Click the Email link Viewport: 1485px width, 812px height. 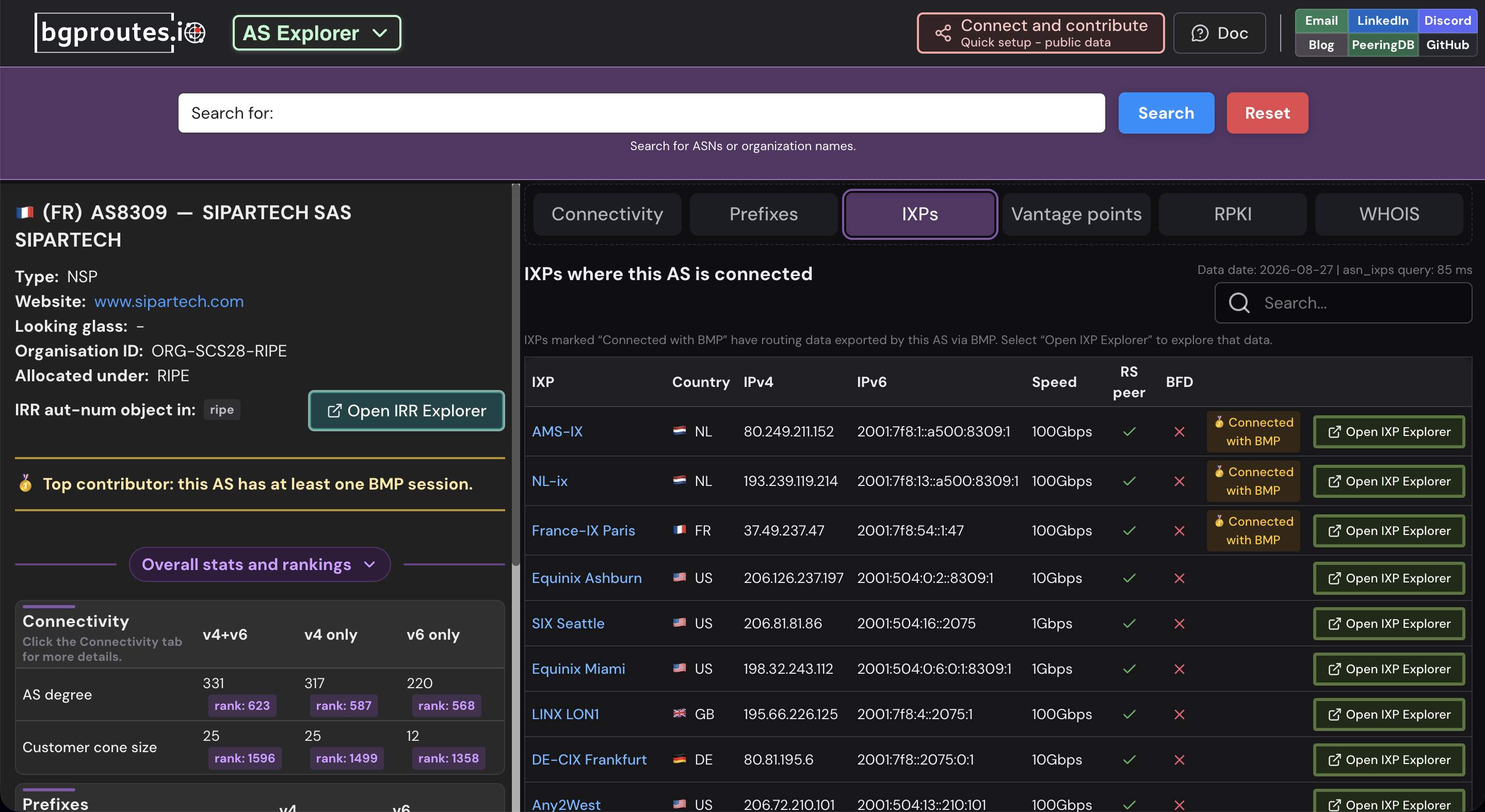point(1321,21)
